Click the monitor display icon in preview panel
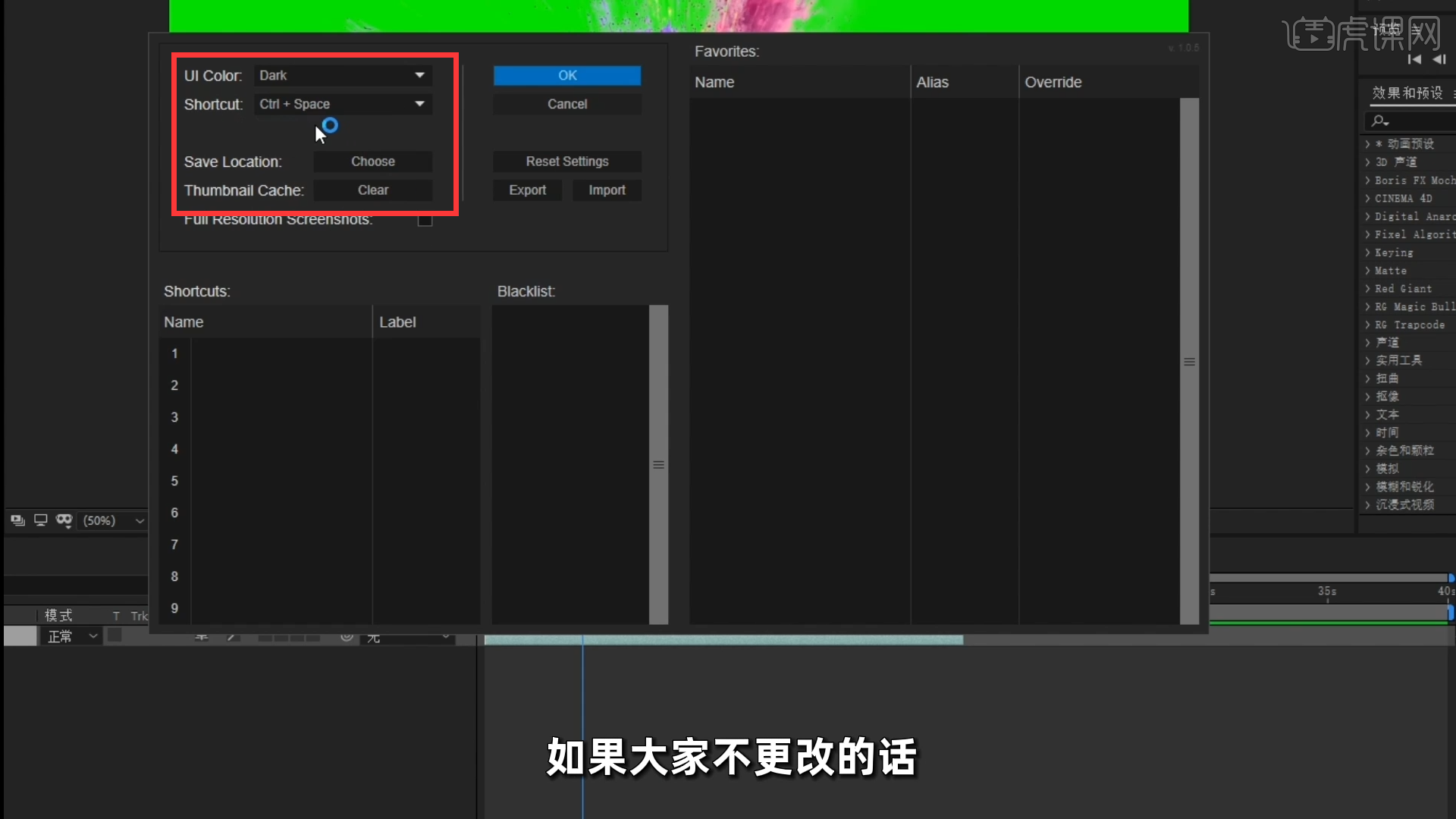This screenshot has height=819, width=1456. (40, 520)
